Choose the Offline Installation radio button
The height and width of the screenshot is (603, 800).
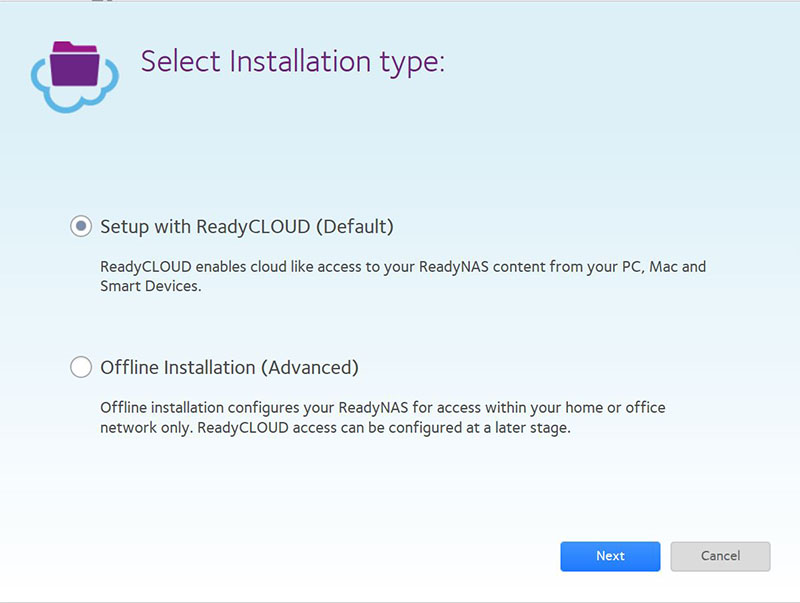click(x=81, y=368)
